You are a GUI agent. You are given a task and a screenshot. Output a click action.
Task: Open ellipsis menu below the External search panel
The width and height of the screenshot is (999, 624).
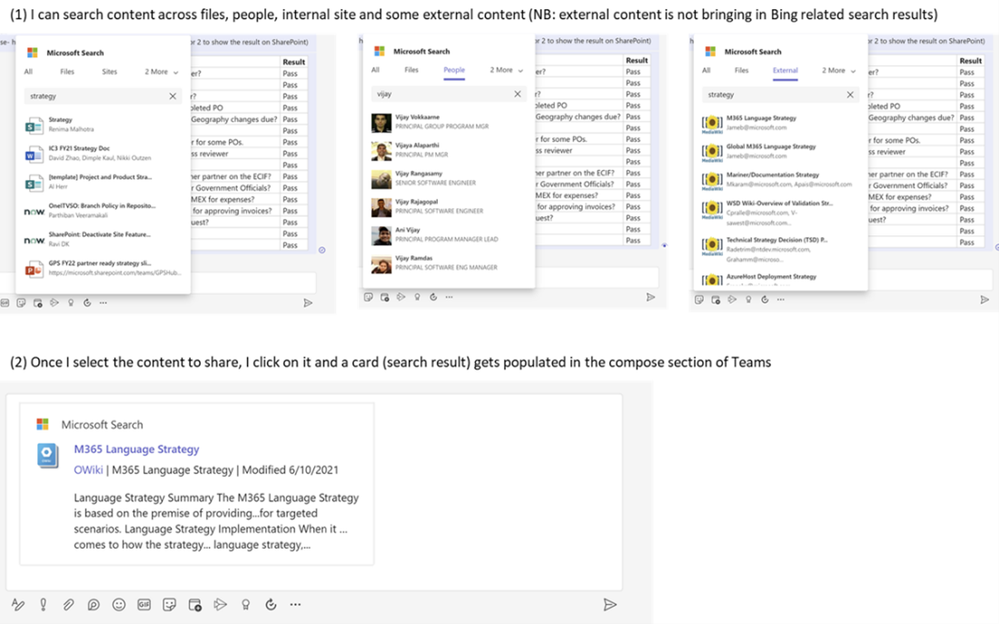click(x=780, y=300)
